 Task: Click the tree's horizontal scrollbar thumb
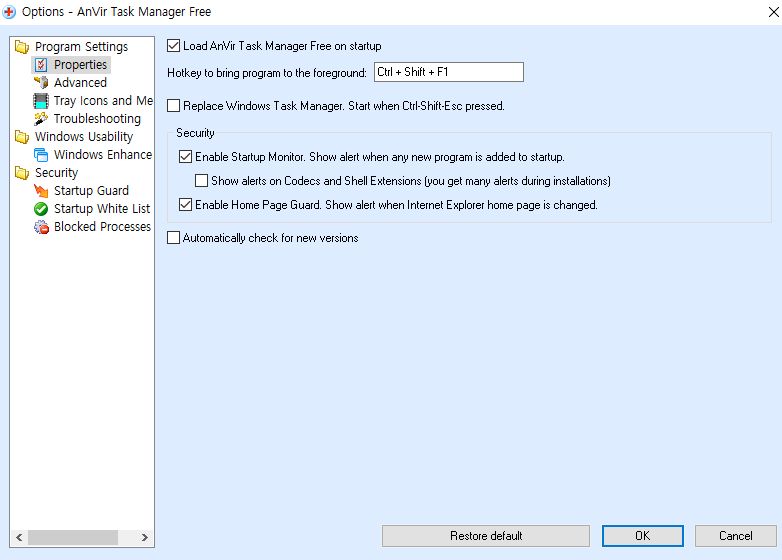[x=73, y=538]
